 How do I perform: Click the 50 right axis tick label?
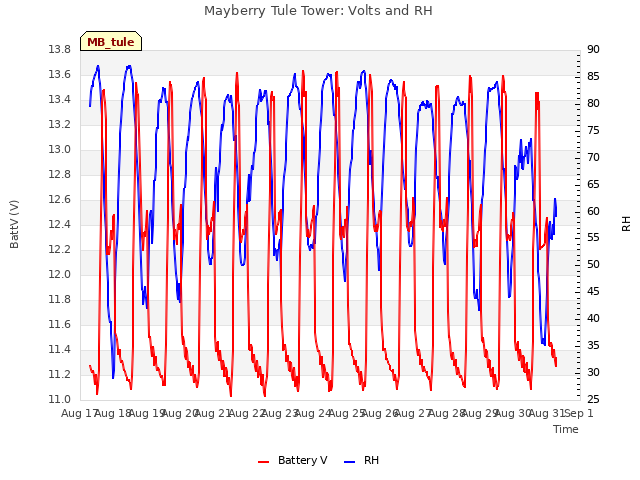(x=593, y=264)
